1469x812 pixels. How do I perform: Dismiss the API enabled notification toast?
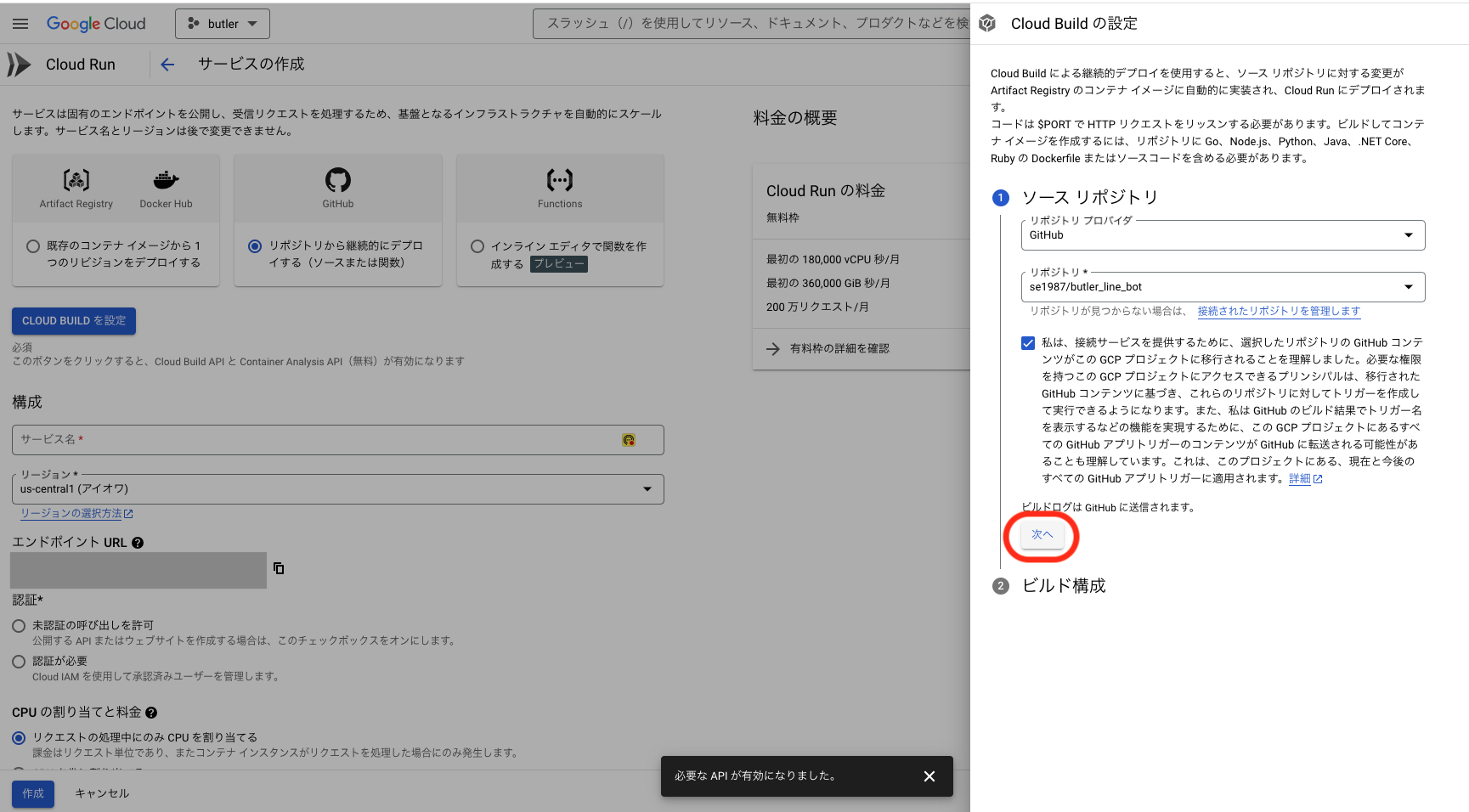[x=929, y=775]
